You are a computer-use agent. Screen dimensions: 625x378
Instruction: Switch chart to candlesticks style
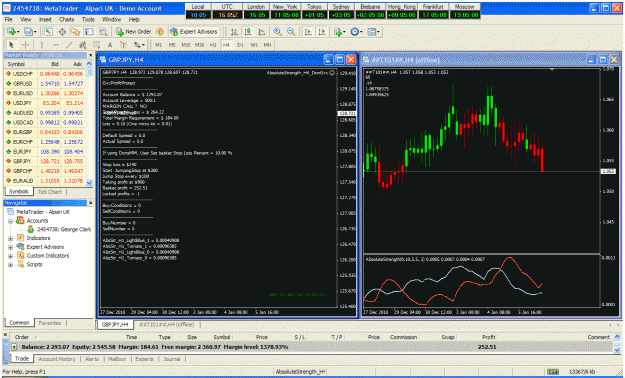248,32
